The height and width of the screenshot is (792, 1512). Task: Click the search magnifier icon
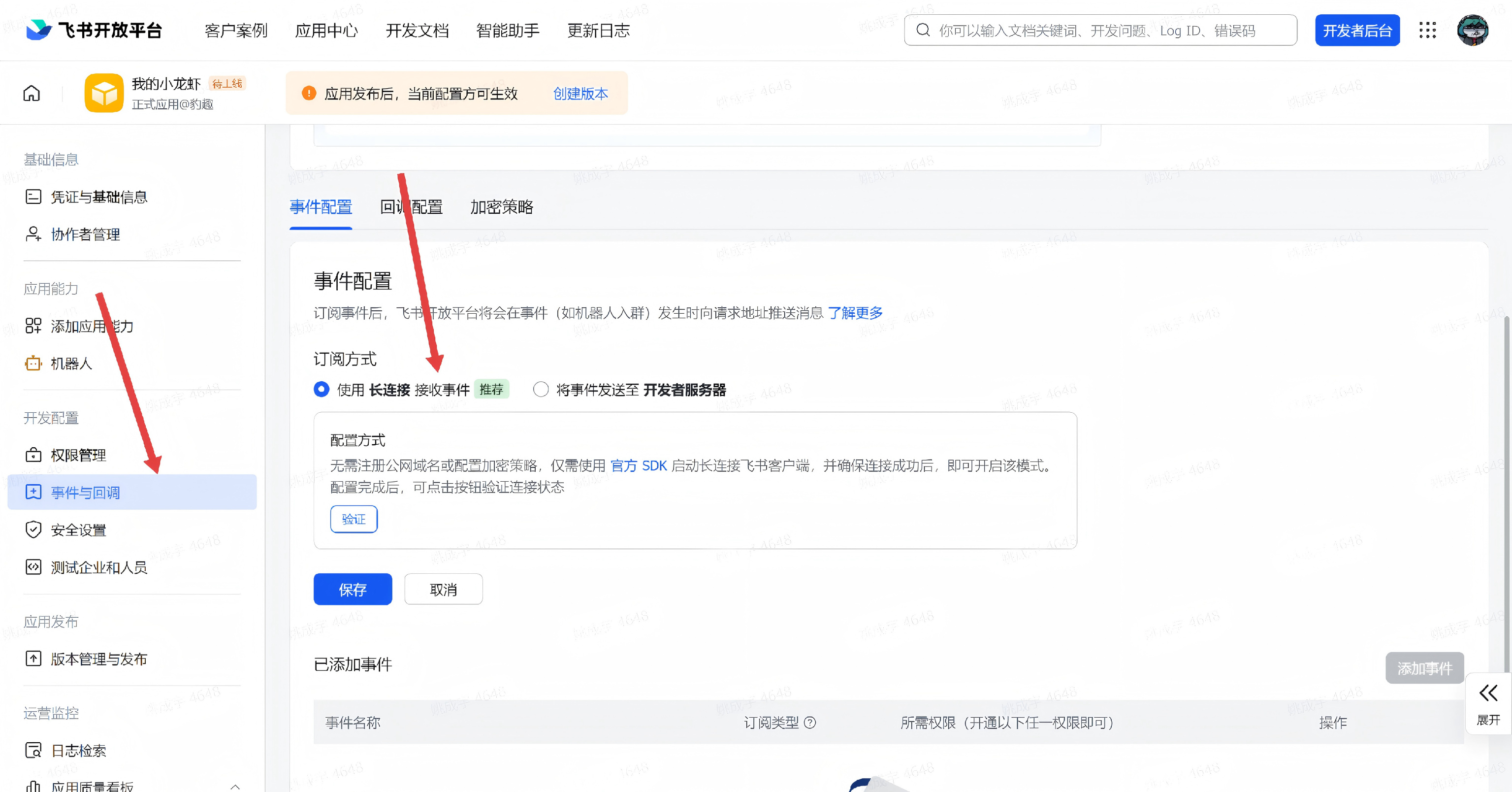click(923, 30)
